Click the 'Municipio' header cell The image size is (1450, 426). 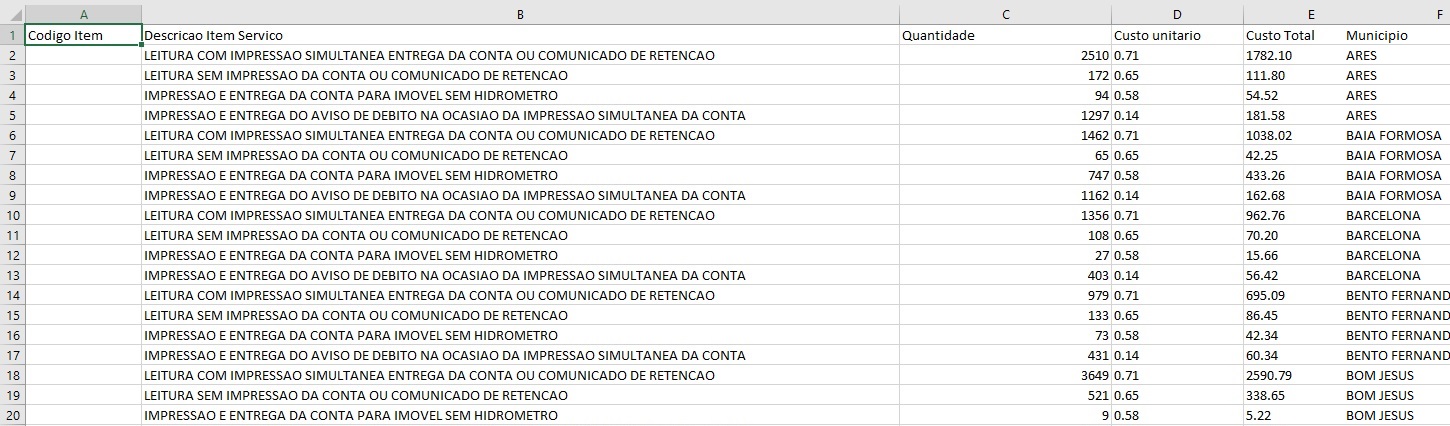pyautogui.click(x=1397, y=35)
